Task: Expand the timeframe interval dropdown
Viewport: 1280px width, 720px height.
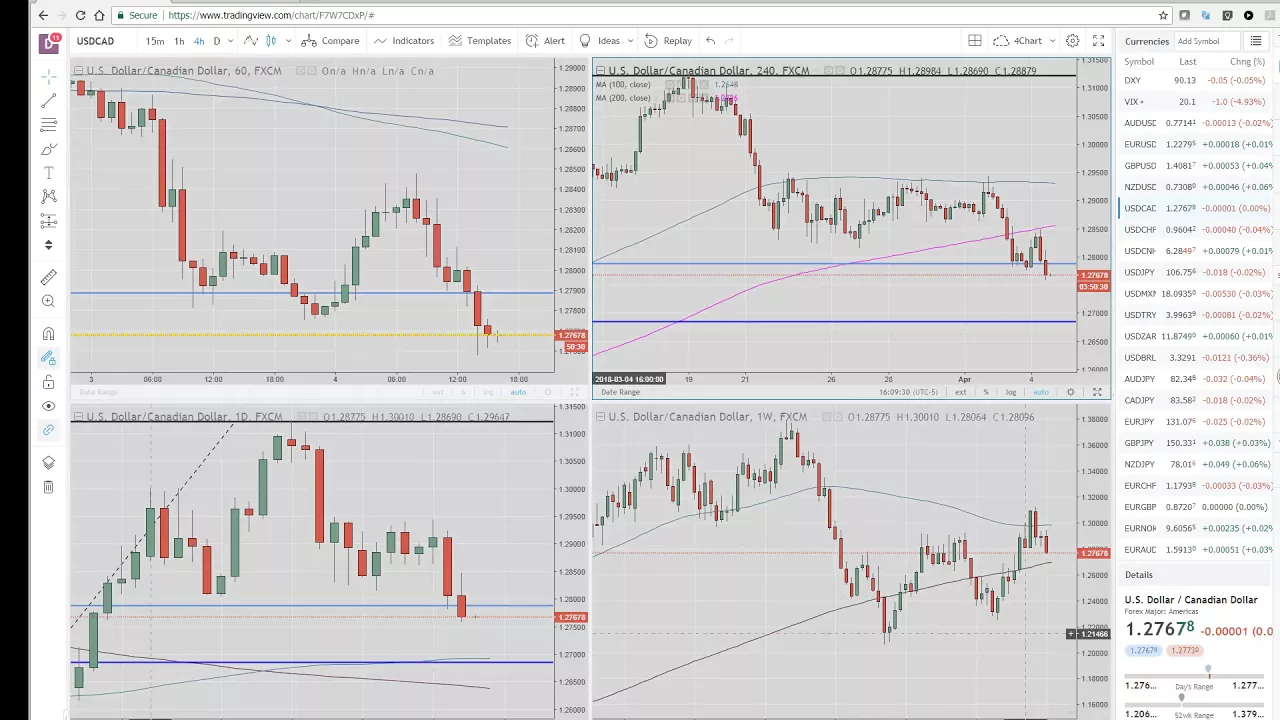Action: (x=230, y=41)
